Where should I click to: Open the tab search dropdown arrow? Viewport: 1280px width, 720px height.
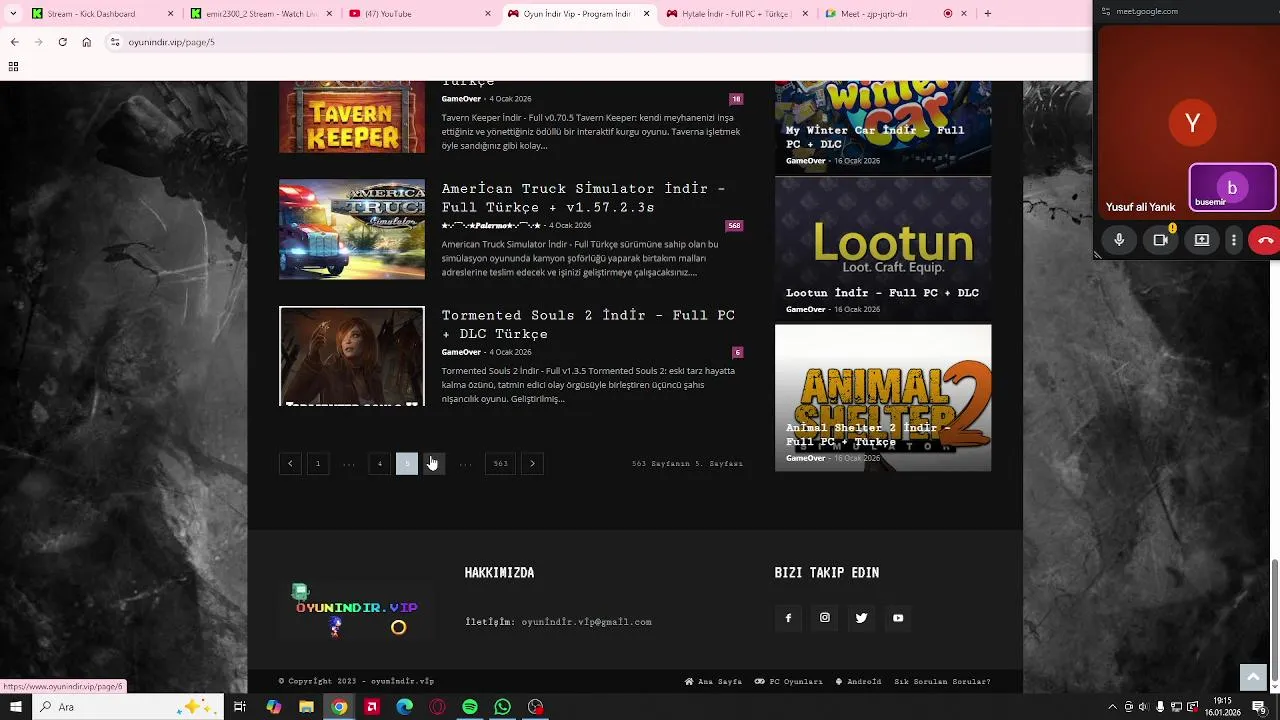pyautogui.click(x=12, y=13)
